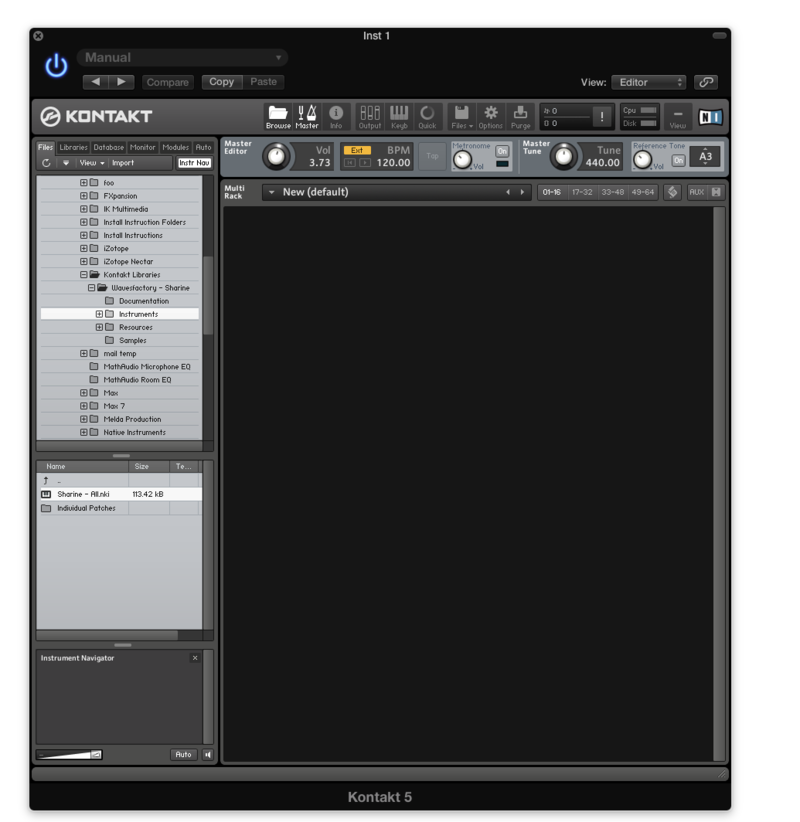Viewport: 800px width, 822px height.
Task: Open the Files disk menu
Action: [x=462, y=117]
